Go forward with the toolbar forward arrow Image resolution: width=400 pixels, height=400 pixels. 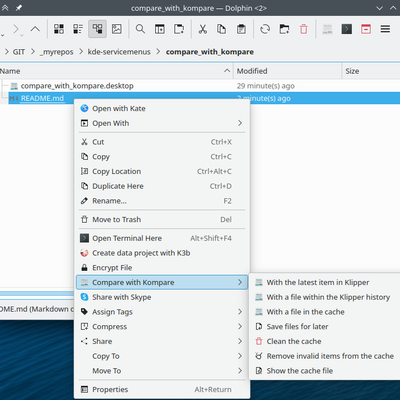coord(16,29)
